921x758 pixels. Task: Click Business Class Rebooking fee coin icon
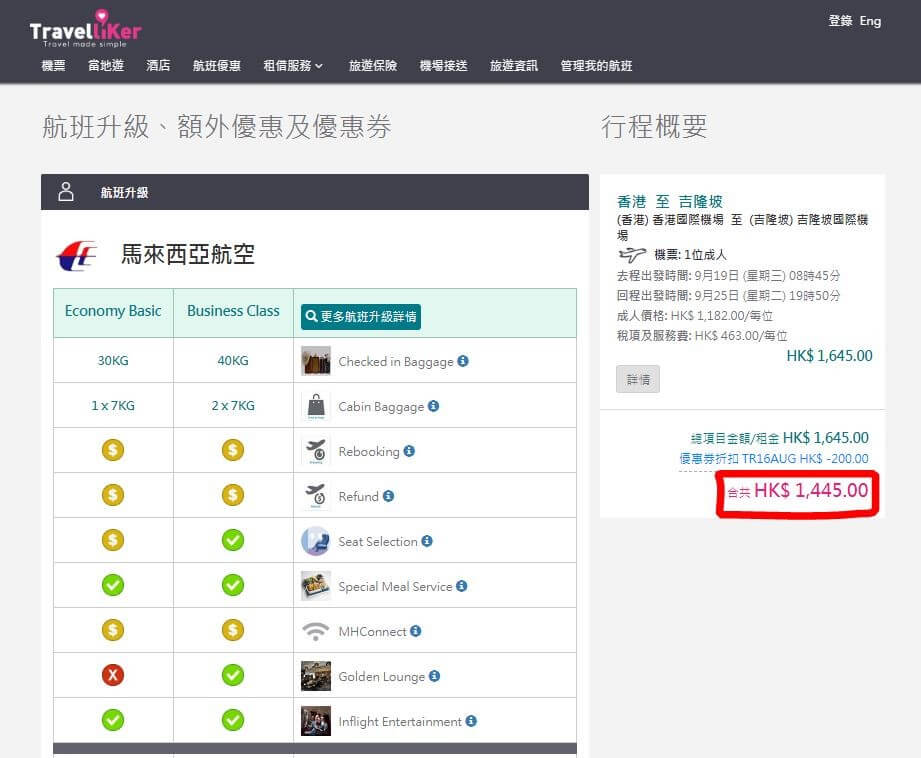pos(233,450)
